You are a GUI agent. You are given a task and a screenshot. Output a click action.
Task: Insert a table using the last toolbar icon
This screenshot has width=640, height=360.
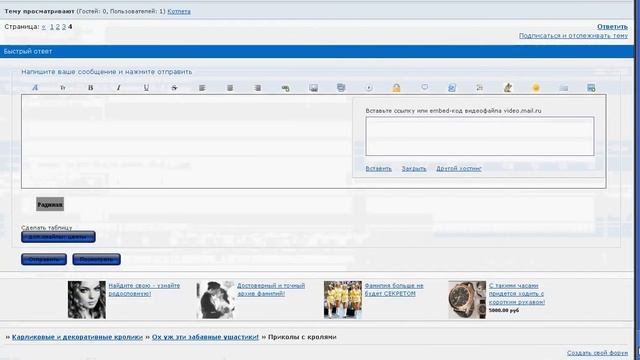click(x=591, y=88)
